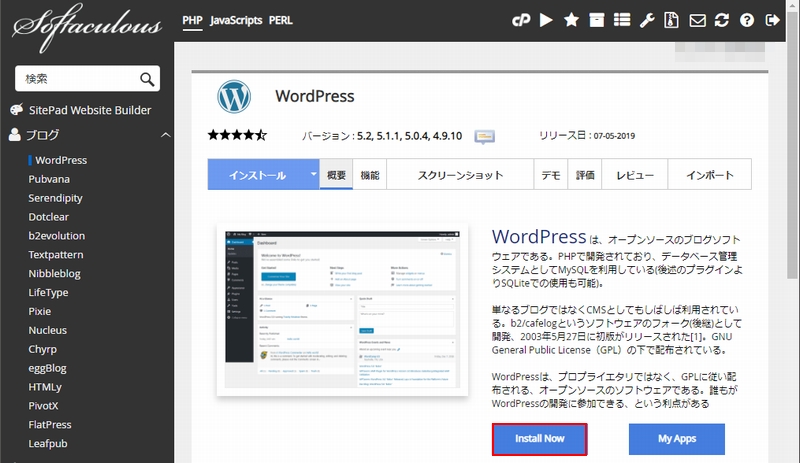Open the My Apps button
Image resolution: width=800 pixels, height=463 pixels.
pyautogui.click(x=676, y=440)
